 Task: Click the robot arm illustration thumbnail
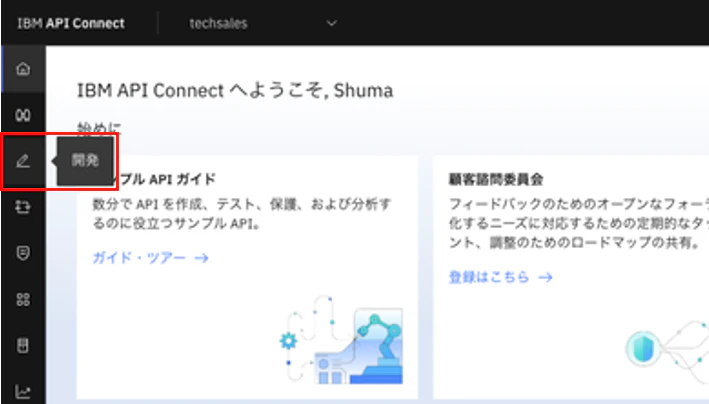coord(341,340)
